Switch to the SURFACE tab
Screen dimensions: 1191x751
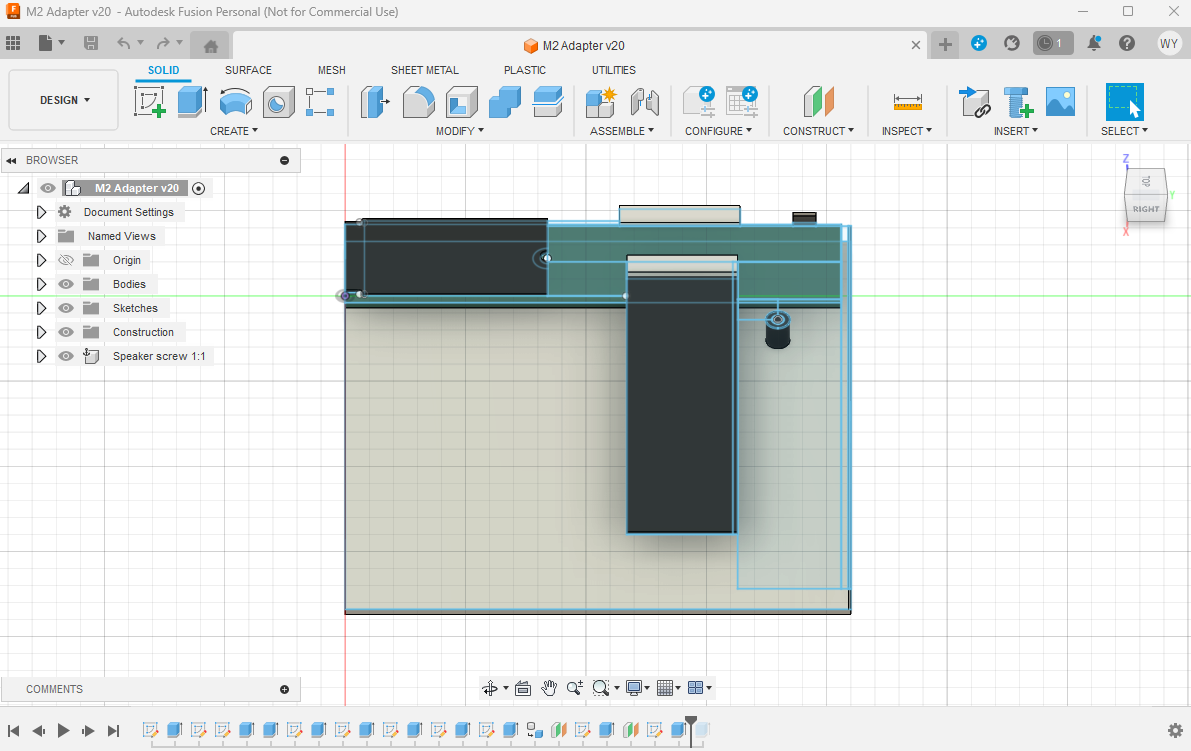(x=248, y=70)
